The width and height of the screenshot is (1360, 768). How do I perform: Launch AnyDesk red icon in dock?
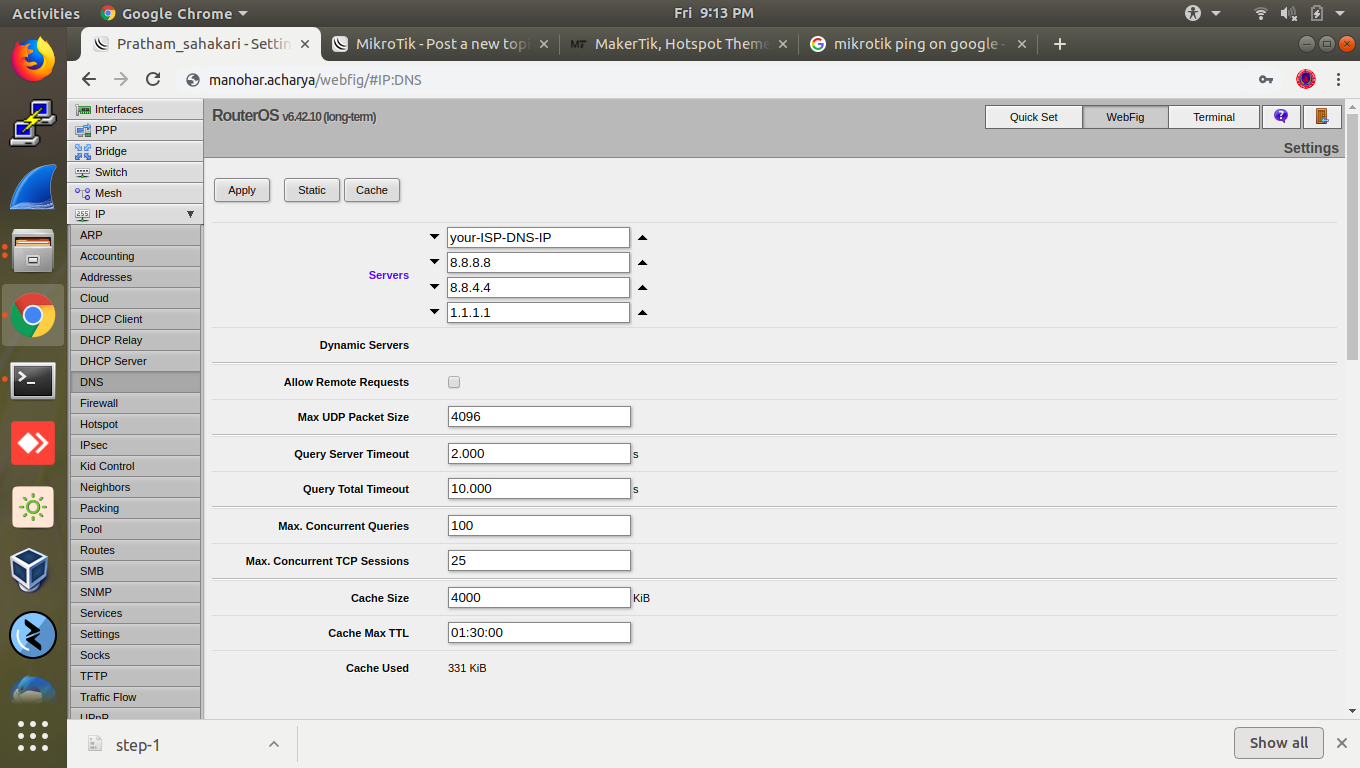33,443
